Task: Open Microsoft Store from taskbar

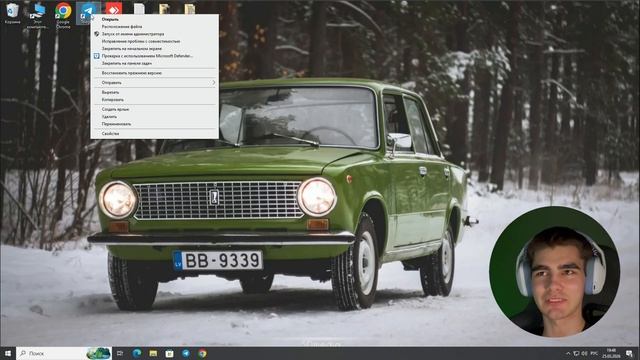Action: [169, 353]
